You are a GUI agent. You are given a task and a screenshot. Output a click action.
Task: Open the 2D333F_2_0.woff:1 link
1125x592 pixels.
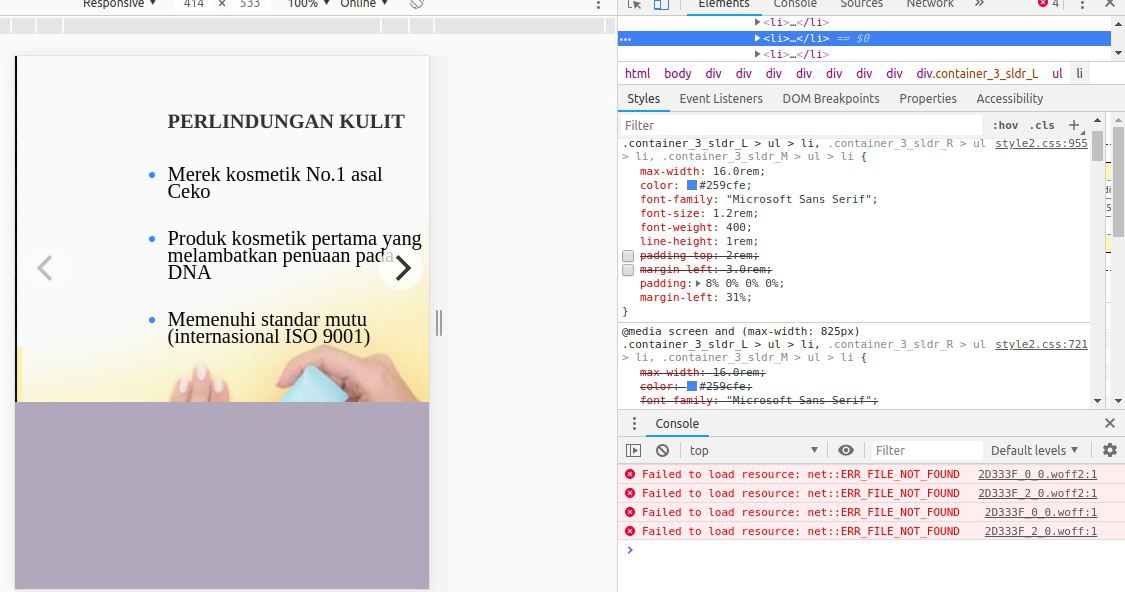(1040, 532)
